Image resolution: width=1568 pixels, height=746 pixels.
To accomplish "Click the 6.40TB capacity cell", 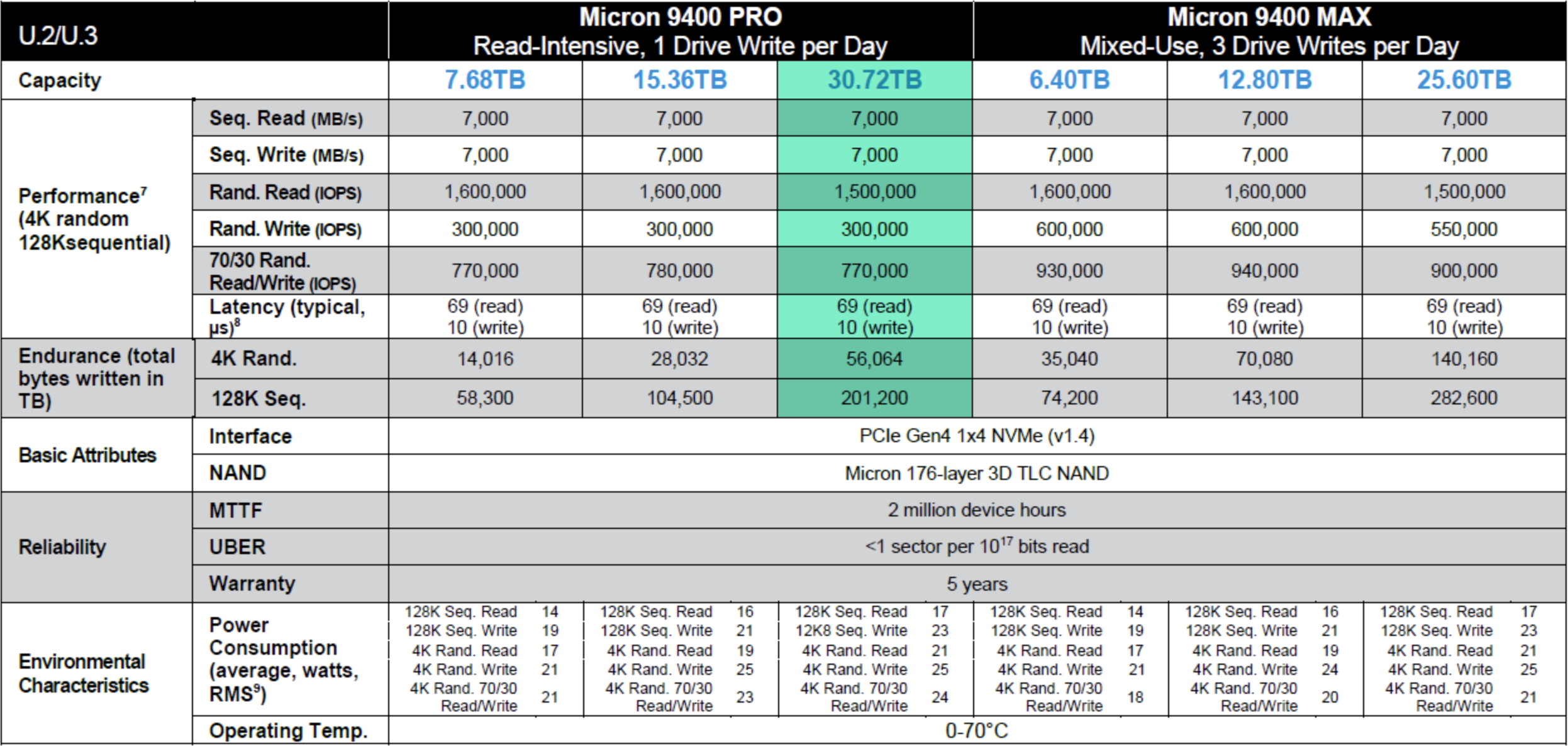I will pos(1069,80).
